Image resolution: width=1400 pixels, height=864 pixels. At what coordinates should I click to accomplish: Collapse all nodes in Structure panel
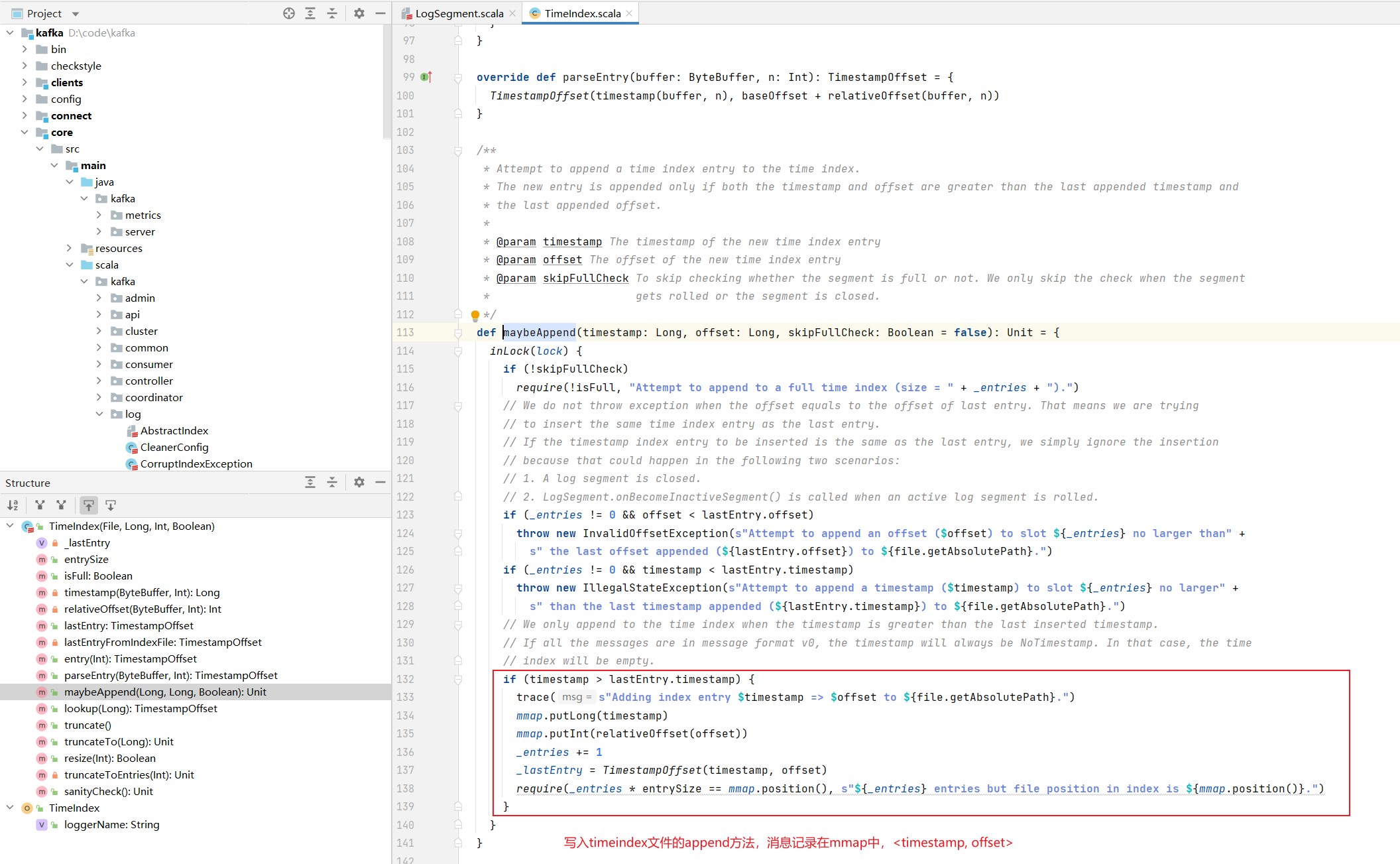(x=332, y=482)
